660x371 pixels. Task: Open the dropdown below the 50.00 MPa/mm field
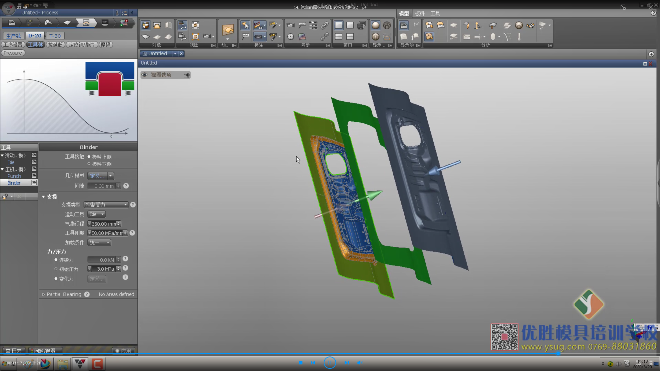coord(99,243)
